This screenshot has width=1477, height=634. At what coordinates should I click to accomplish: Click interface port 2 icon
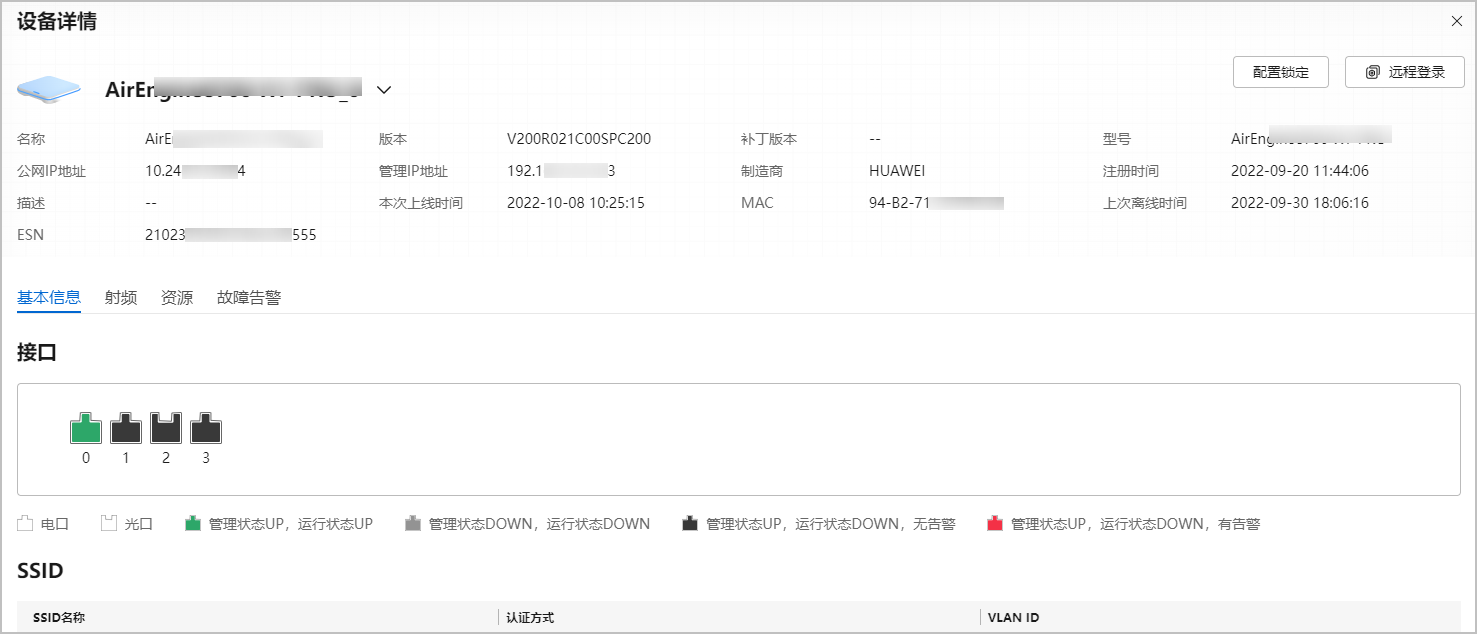[166, 428]
